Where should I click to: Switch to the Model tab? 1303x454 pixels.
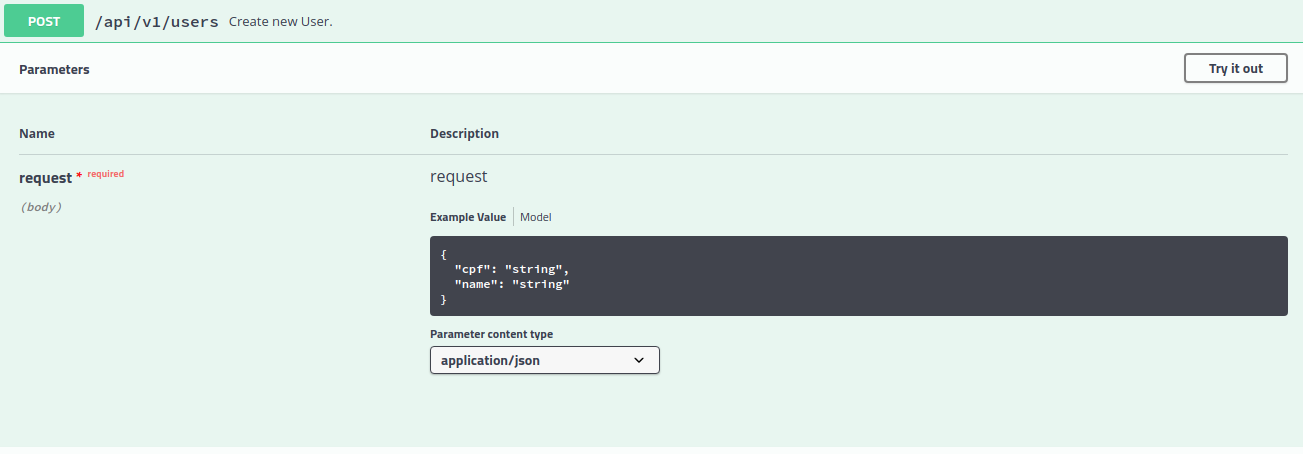(535, 217)
